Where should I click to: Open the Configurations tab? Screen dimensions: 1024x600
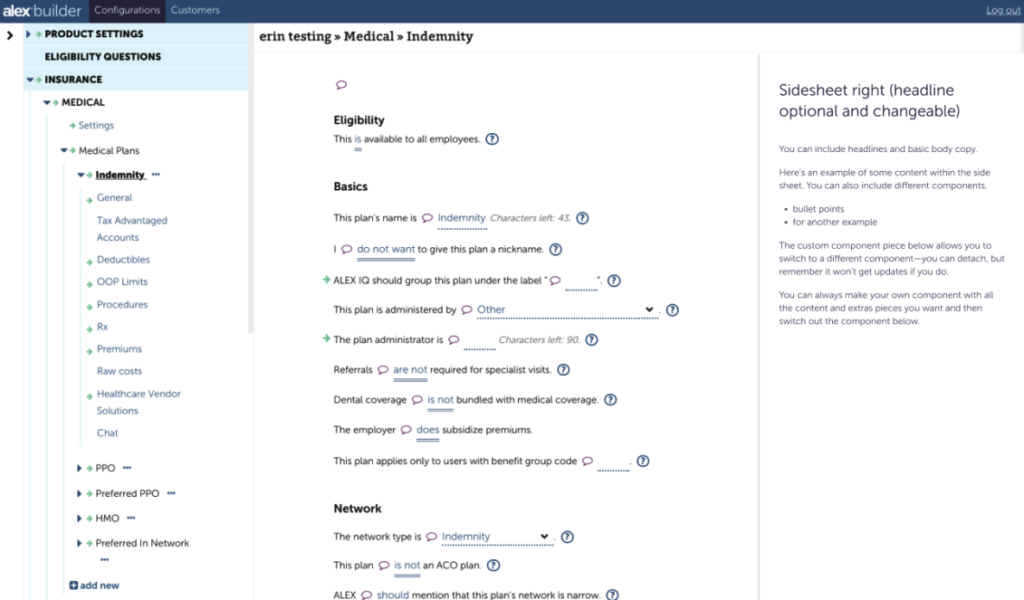pyautogui.click(x=126, y=10)
